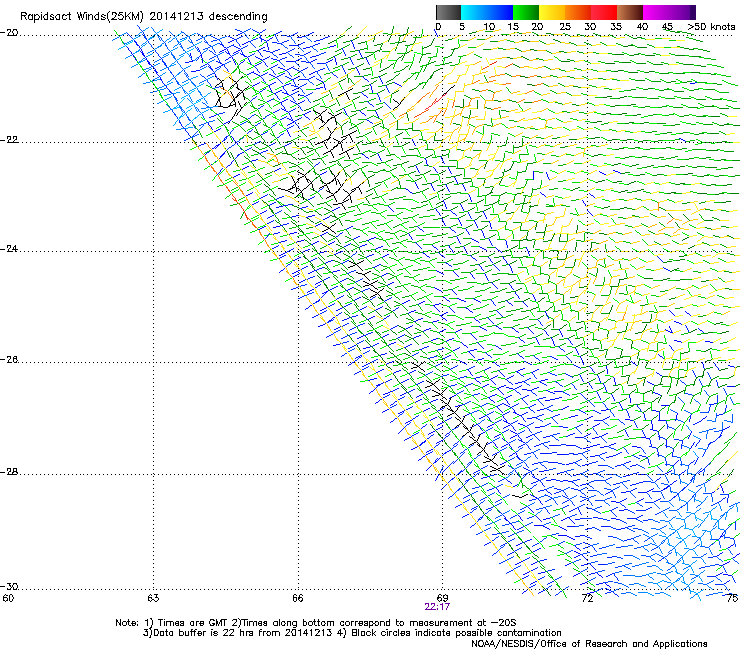740x650 pixels.
Task: Click the blue 10-15 knots legend segment
Action: [x=500, y=12]
